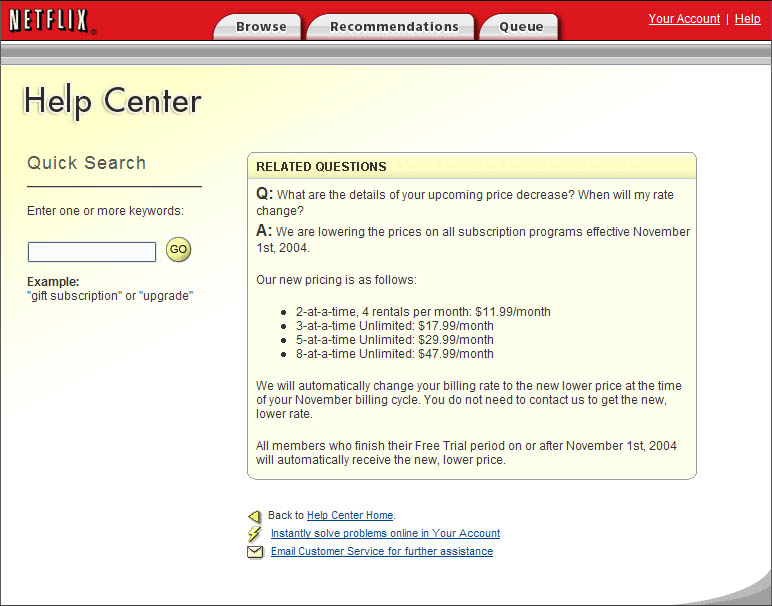This screenshot has height=606, width=772.
Task: Open the Browse tab
Action: pos(257,27)
